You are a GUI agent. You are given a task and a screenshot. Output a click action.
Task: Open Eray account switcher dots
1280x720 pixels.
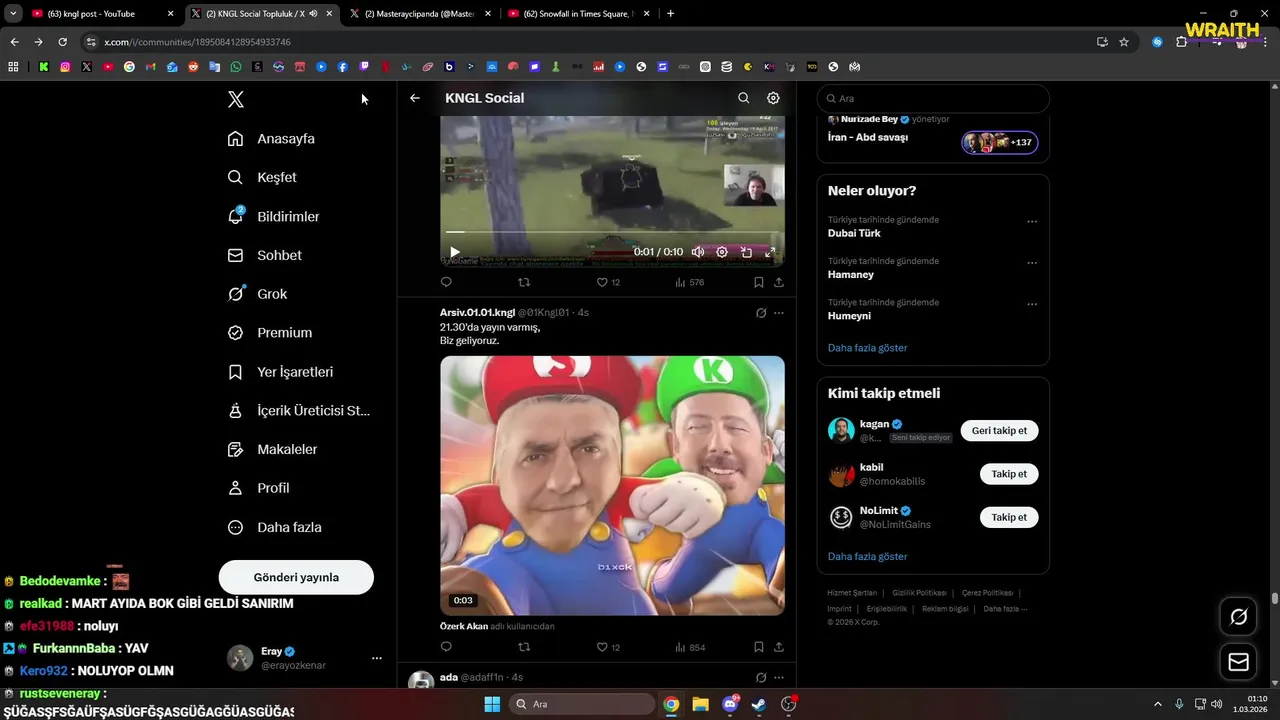[377, 658]
